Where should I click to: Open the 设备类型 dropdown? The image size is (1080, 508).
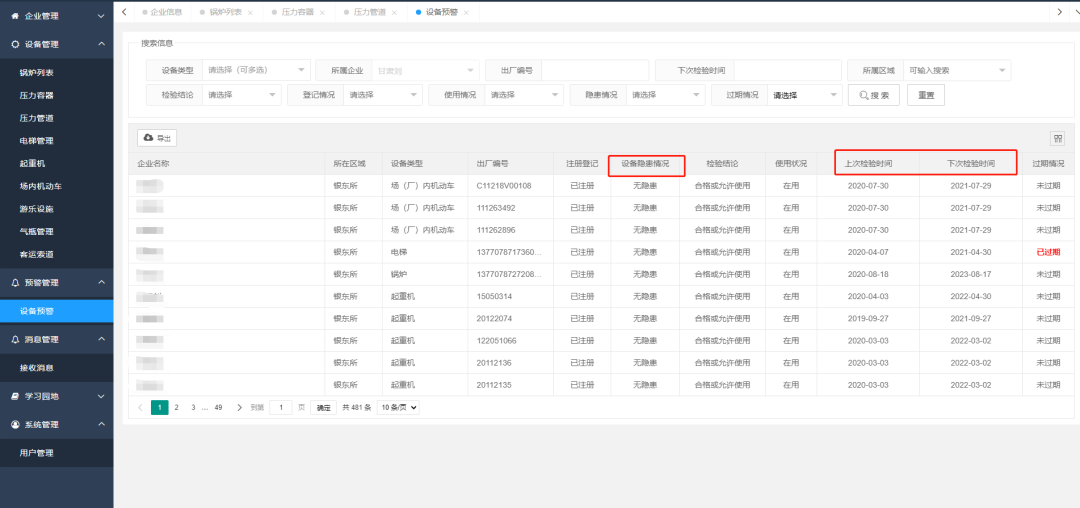tap(256, 70)
